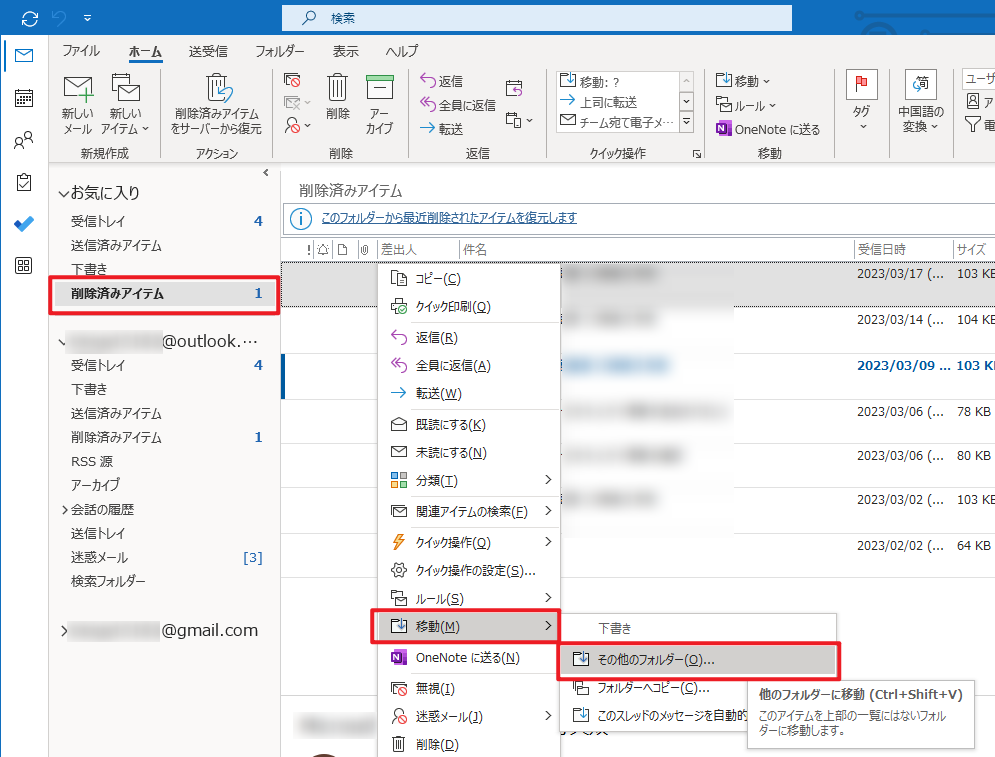The width and height of the screenshot is (995, 757).
Task: Click the アーカイブ archive ribbon button
Action: click(x=379, y=104)
